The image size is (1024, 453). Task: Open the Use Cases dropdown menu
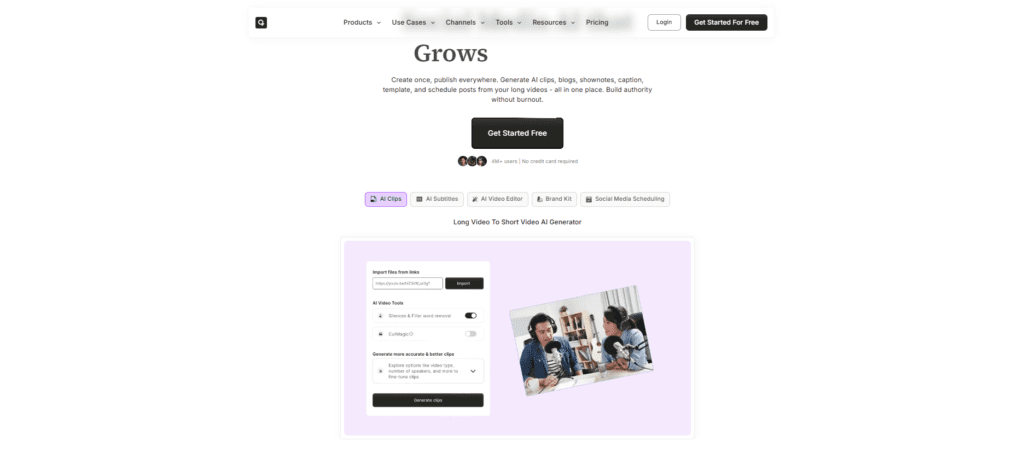413,22
